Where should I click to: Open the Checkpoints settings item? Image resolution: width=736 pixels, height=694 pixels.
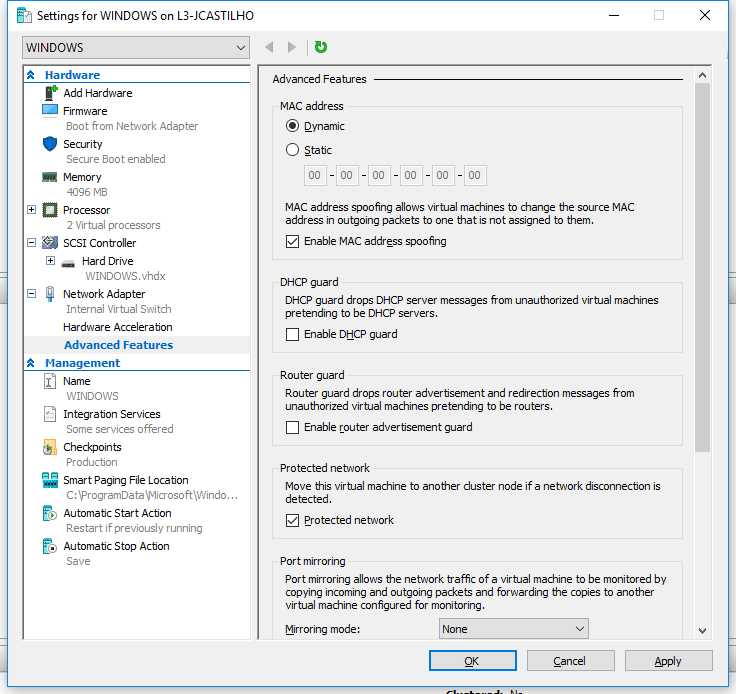tap(92, 447)
